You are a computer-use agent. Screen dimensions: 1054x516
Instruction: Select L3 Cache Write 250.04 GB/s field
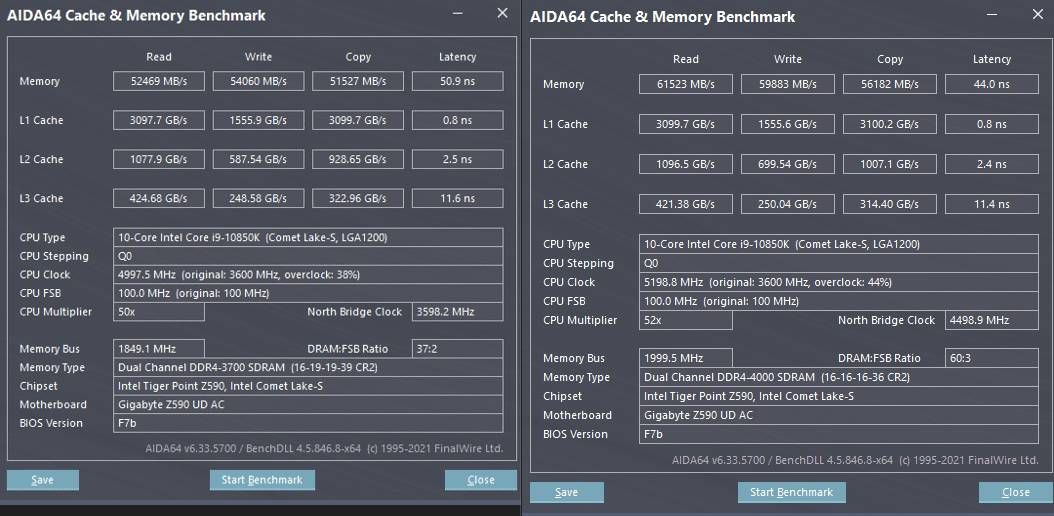pyautogui.click(x=788, y=204)
